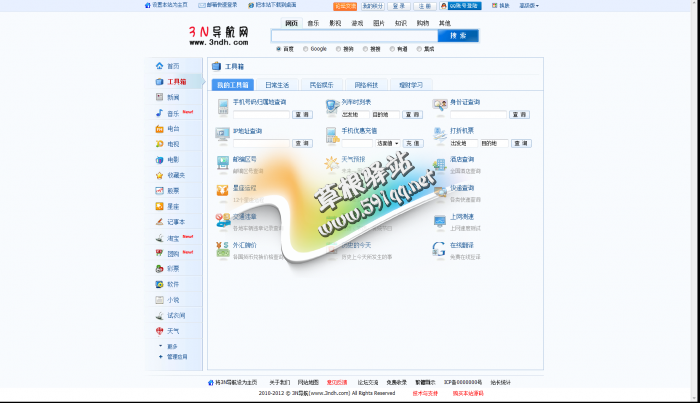The width and height of the screenshot is (700, 403).
Task: Click the 目的地 field under 打折机票
Action: (494, 143)
